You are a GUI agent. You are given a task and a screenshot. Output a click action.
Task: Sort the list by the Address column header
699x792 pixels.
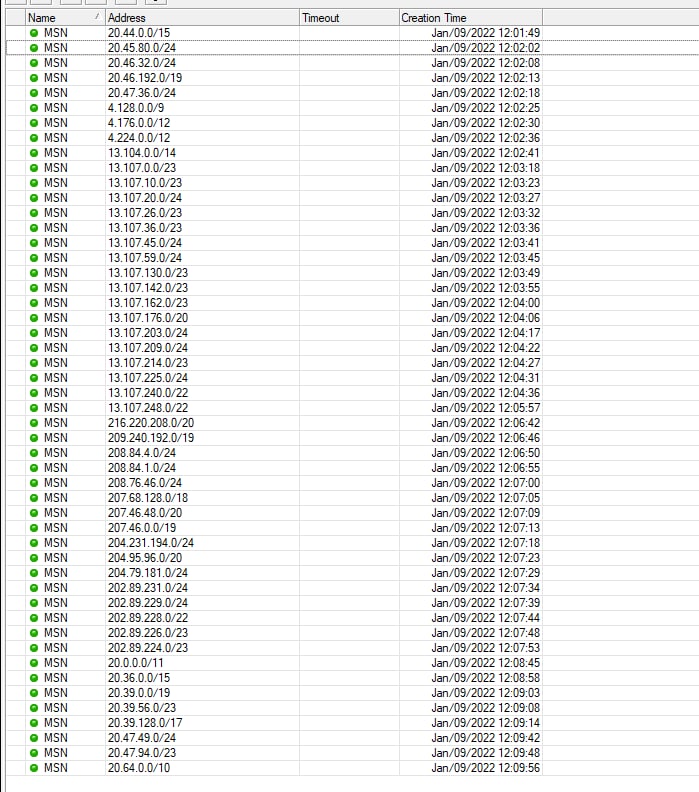(202, 18)
